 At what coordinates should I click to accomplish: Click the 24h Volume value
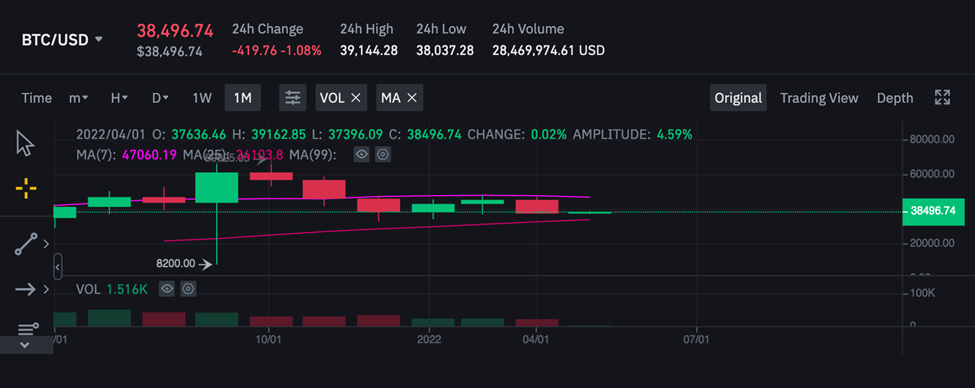[548, 51]
